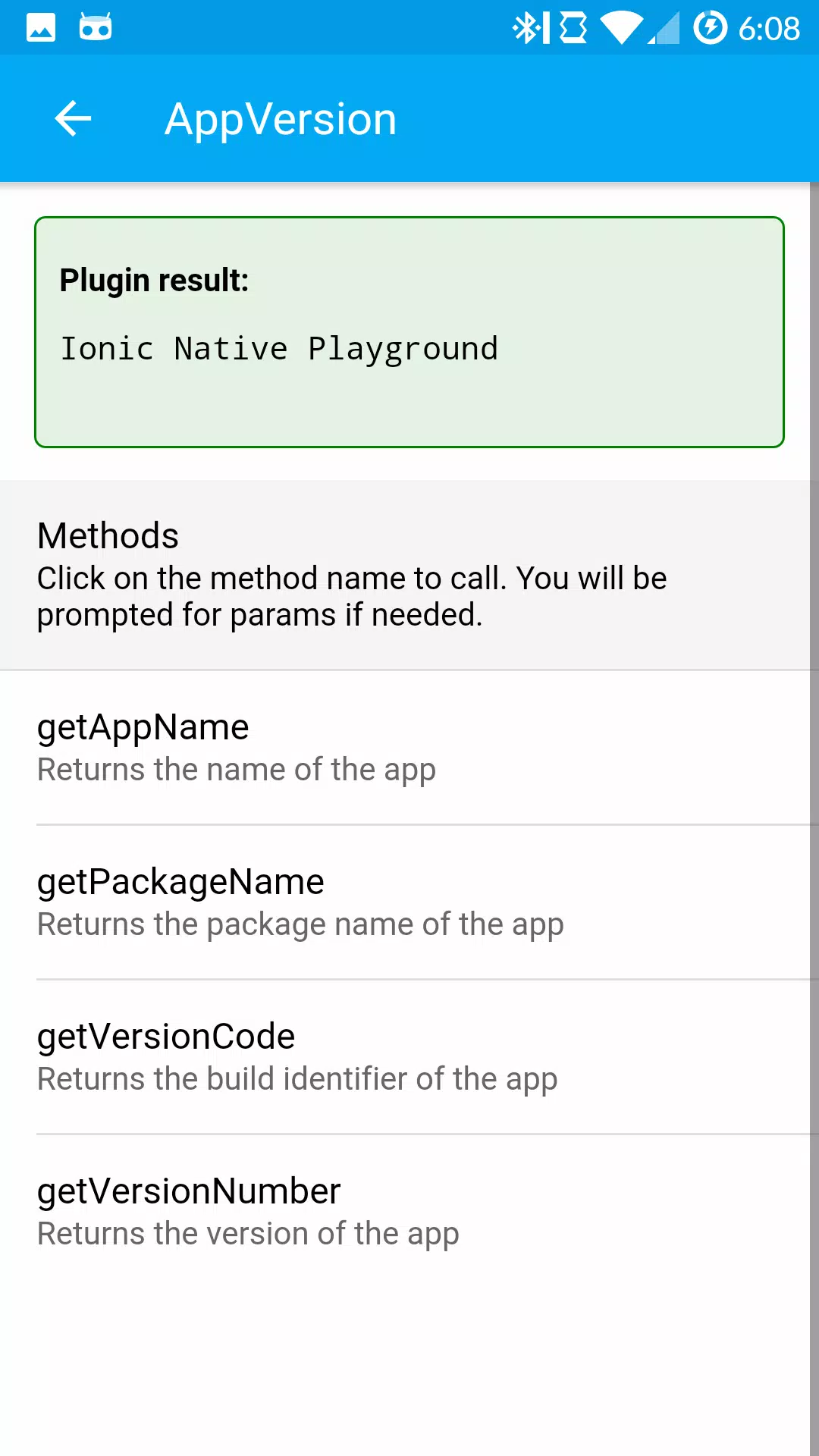
Task: Tap 'Returns the package name of the app'
Action: (x=300, y=924)
